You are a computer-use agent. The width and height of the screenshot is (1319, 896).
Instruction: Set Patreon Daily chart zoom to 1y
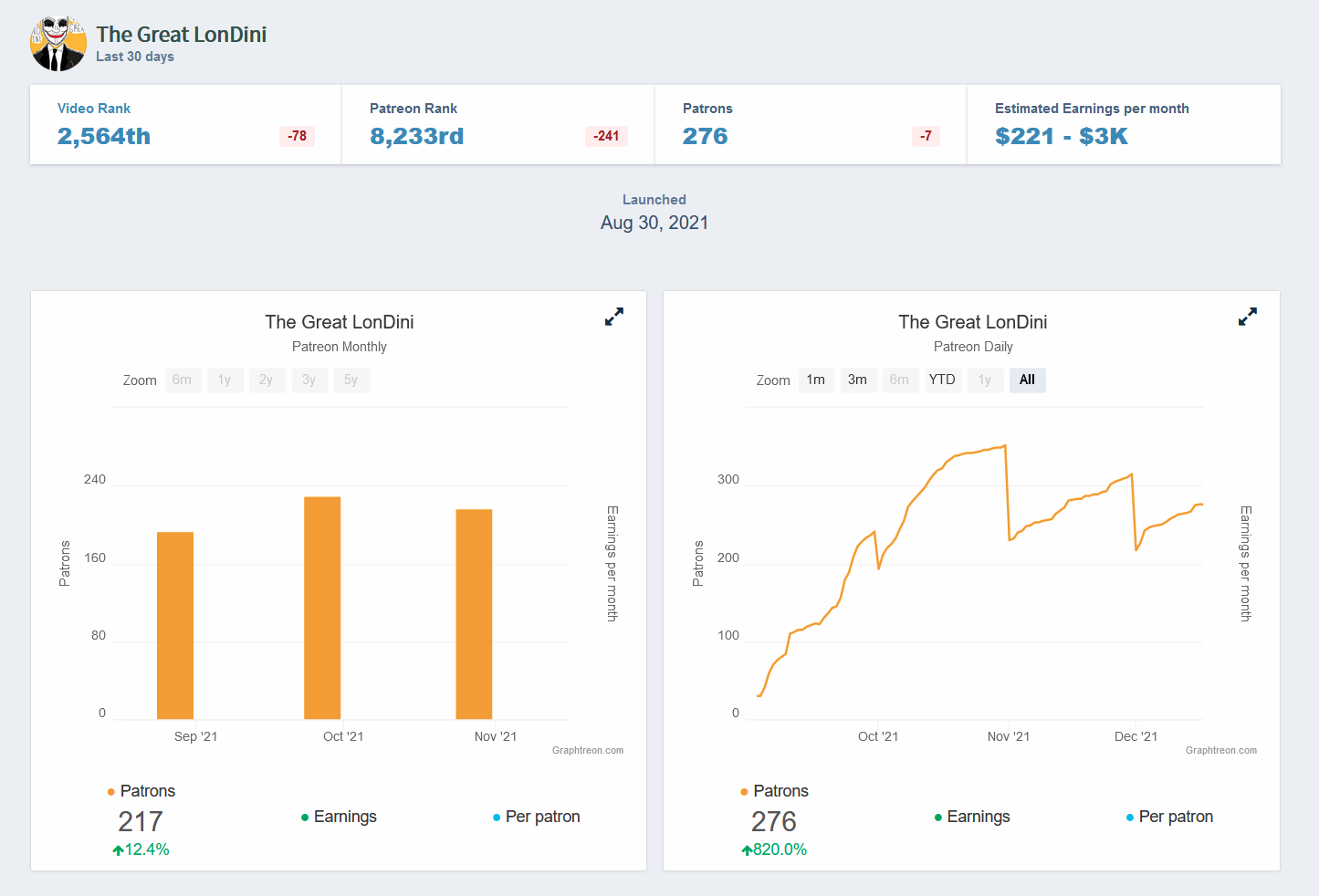(985, 380)
